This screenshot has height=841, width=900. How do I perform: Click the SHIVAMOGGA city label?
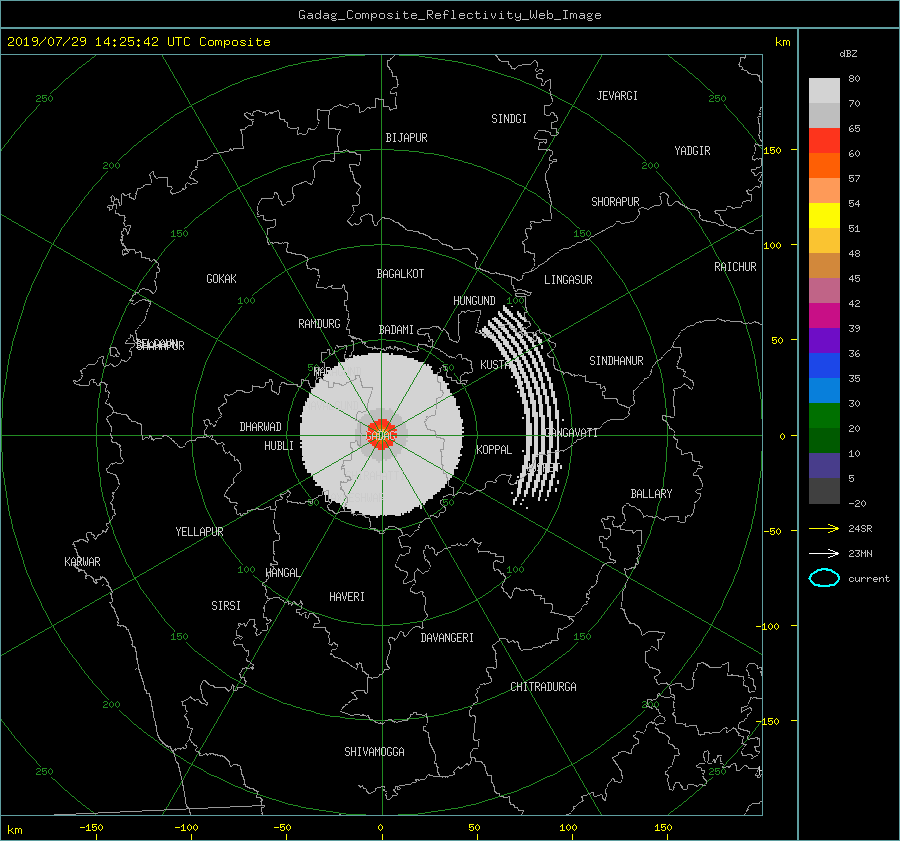point(374,752)
